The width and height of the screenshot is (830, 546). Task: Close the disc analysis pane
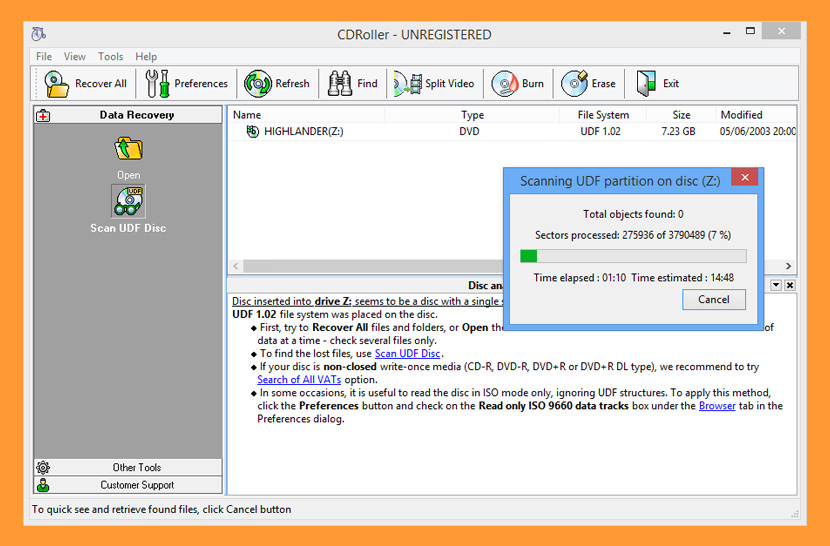pos(790,285)
